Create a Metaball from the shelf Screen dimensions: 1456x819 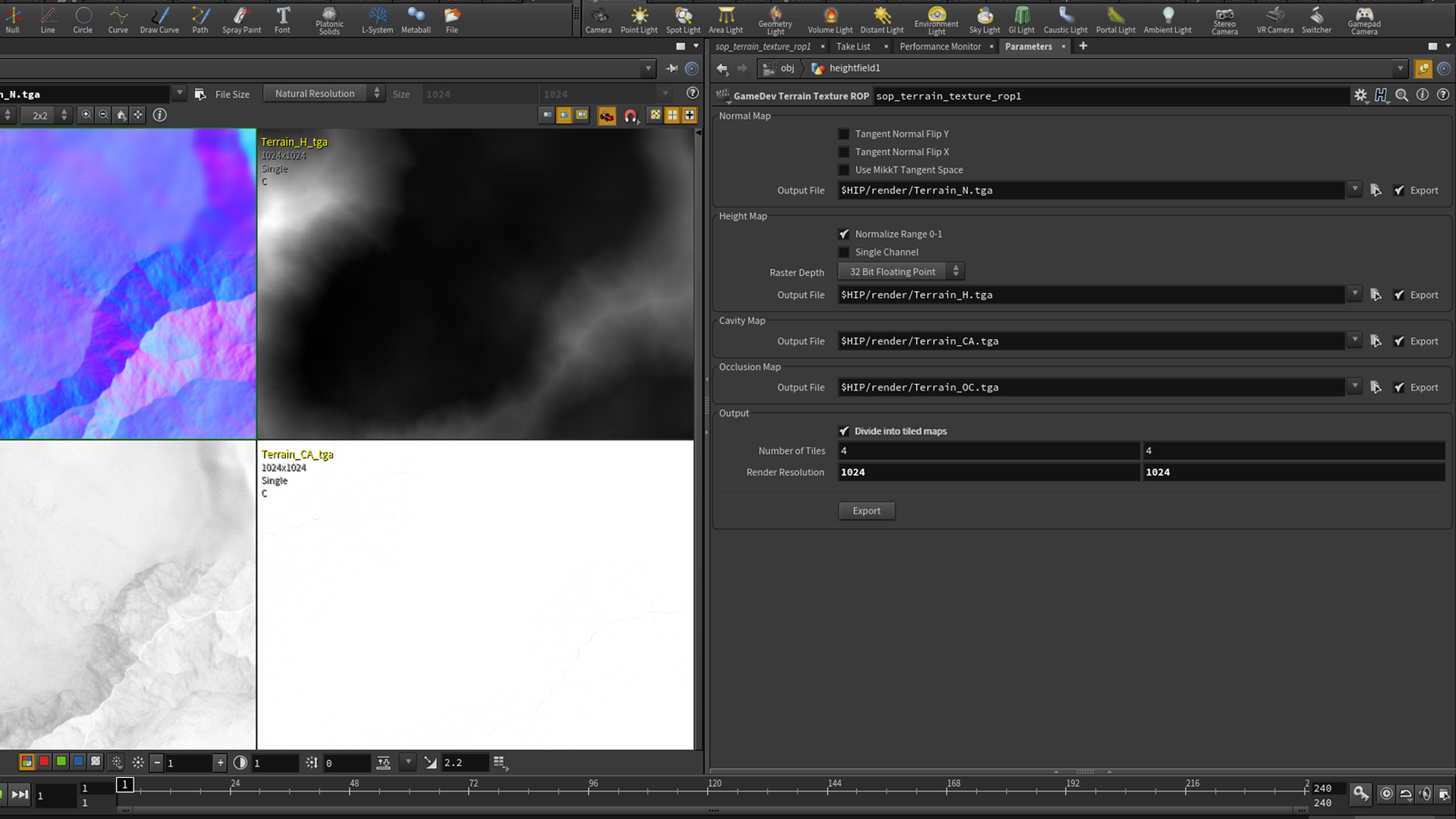click(x=416, y=19)
